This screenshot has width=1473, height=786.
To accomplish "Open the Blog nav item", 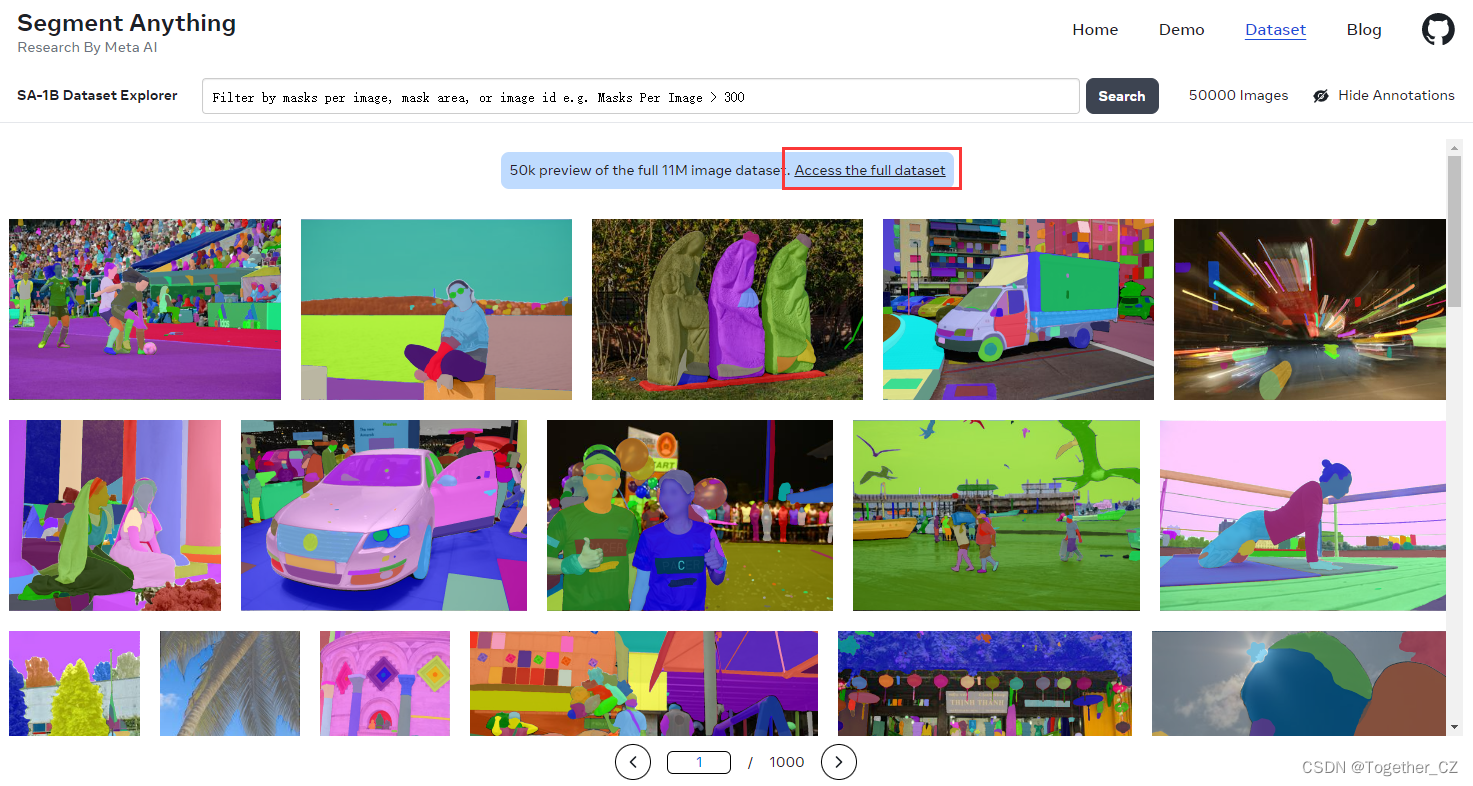I will click(1364, 30).
